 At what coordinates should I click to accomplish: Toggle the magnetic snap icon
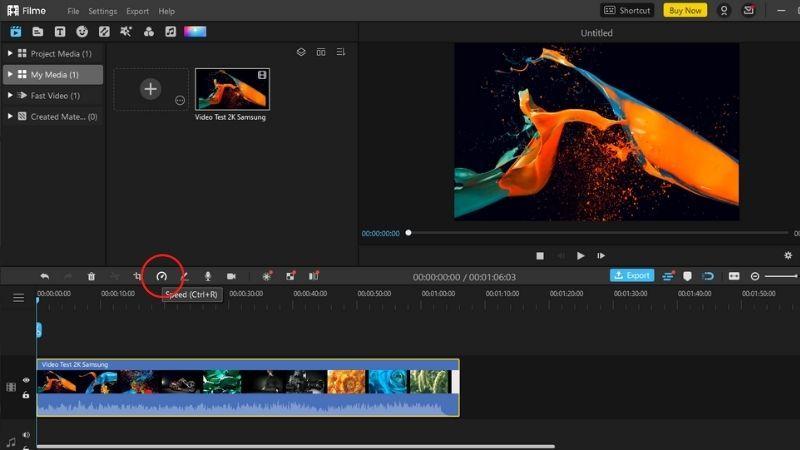pyautogui.click(x=708, y=276)
